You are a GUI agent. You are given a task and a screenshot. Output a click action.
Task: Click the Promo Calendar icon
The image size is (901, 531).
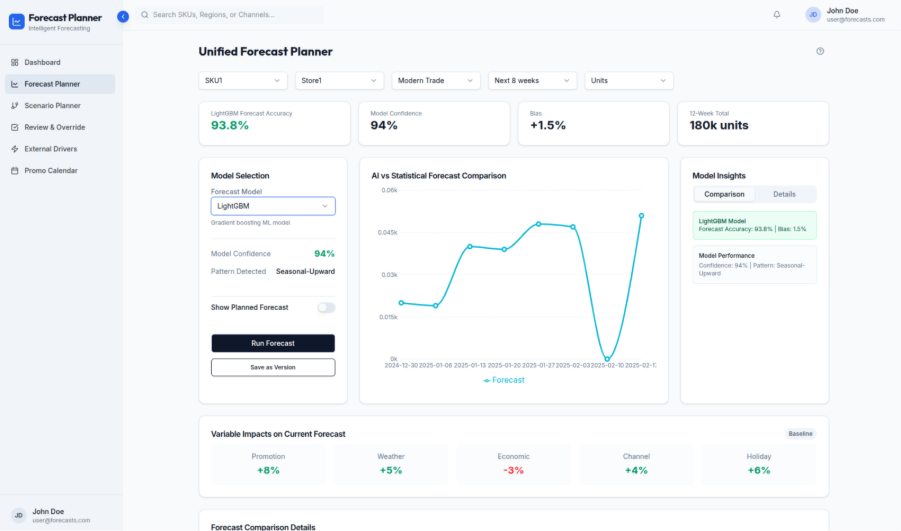(14, 171)
